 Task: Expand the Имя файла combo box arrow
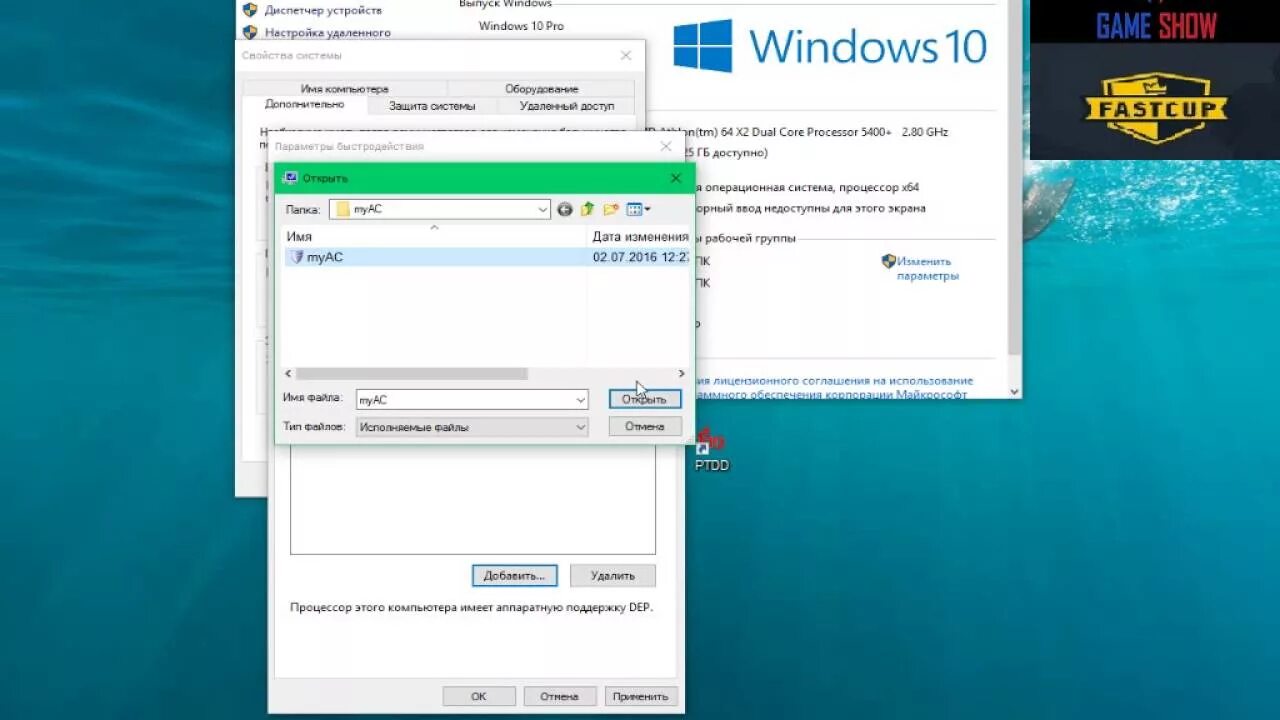pos(580,400)
